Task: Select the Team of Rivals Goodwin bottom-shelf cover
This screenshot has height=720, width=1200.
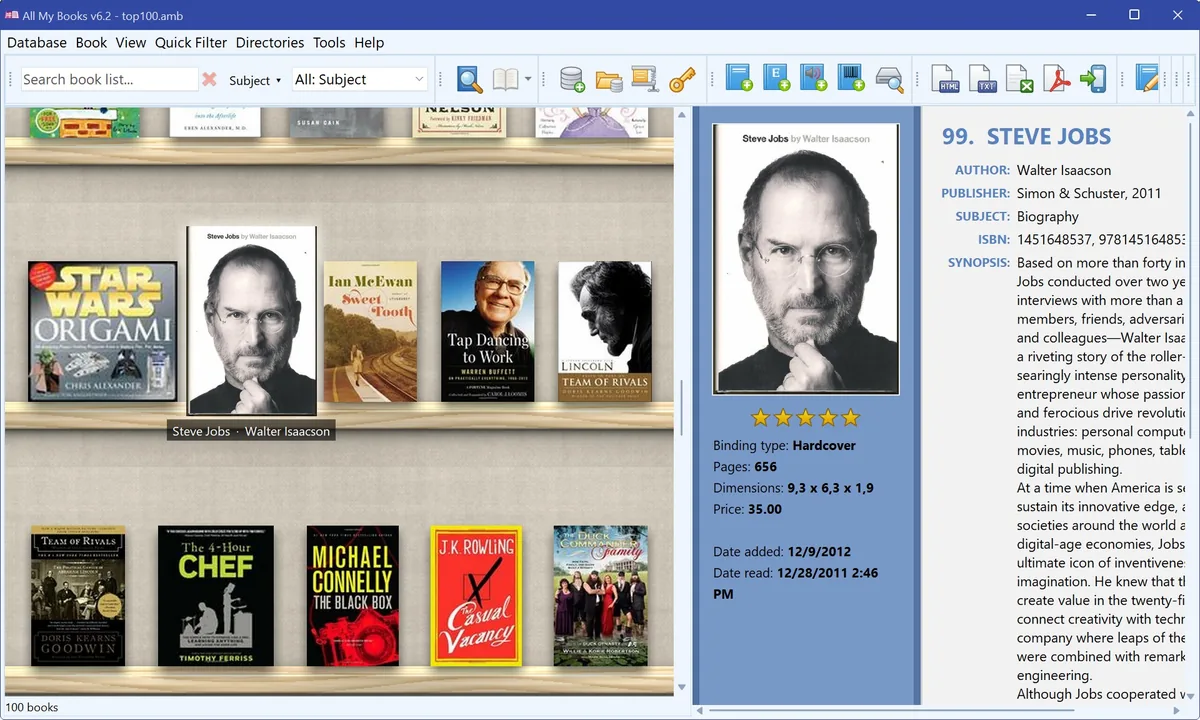Action: (78, 596)
